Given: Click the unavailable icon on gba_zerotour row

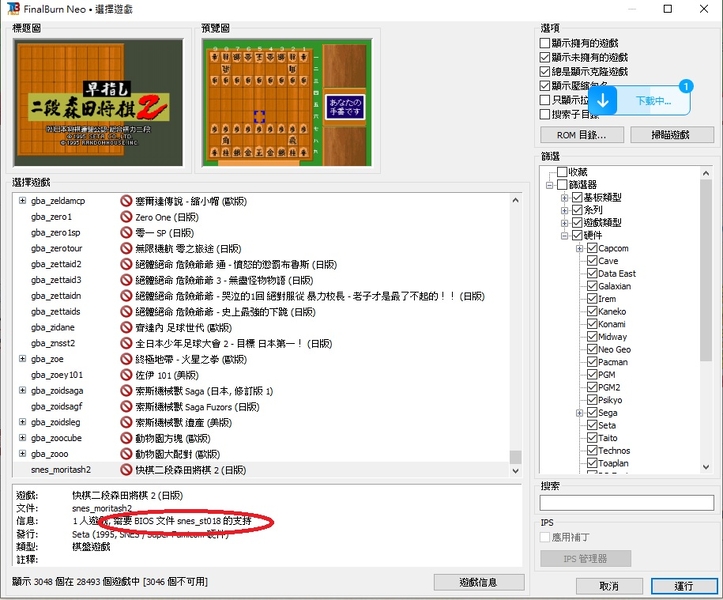Looking at the screenshot, I should pos(126,249).
